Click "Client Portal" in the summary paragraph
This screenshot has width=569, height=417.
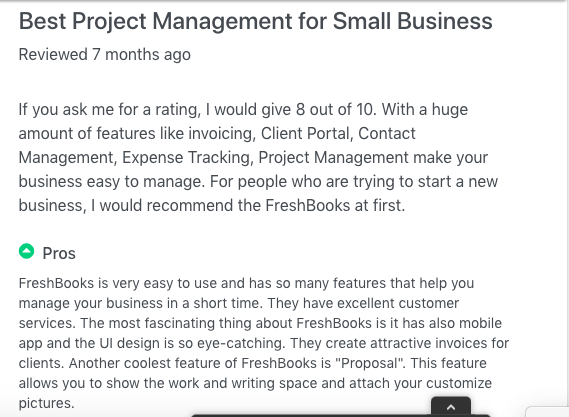pyautogui.click(x=307, y=134)
